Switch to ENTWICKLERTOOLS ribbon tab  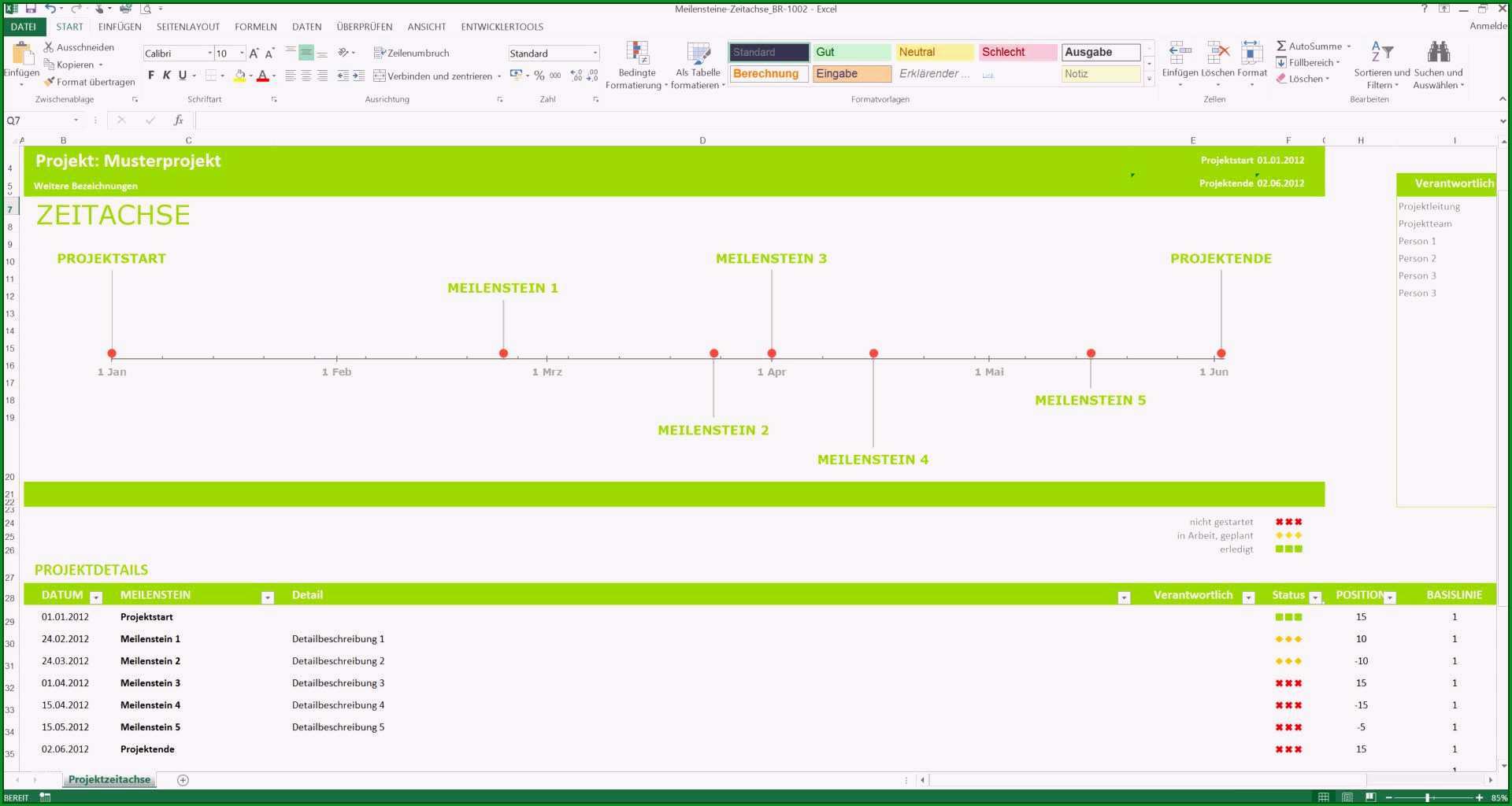pyautogui.click(x=502, y=27)
